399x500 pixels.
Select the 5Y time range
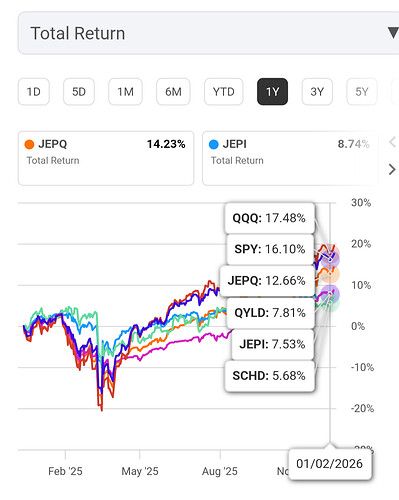362,92
